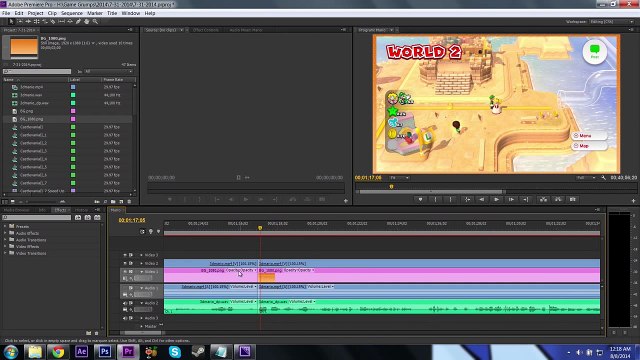Expand Video 3 track triangle
The height and width of the screenshot is (360, 640).
tap(142, 255)
